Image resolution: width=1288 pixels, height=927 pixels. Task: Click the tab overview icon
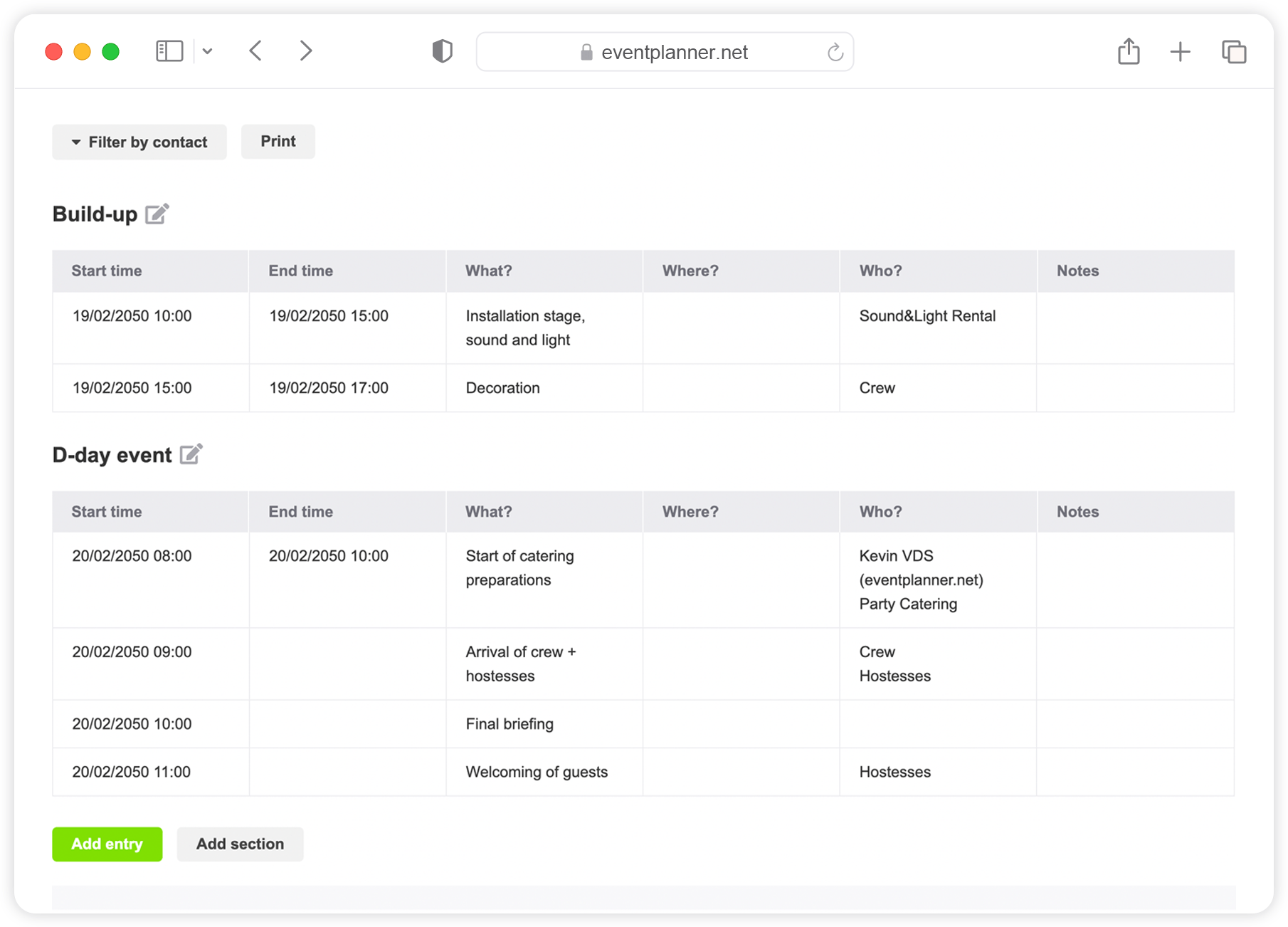1234,51
